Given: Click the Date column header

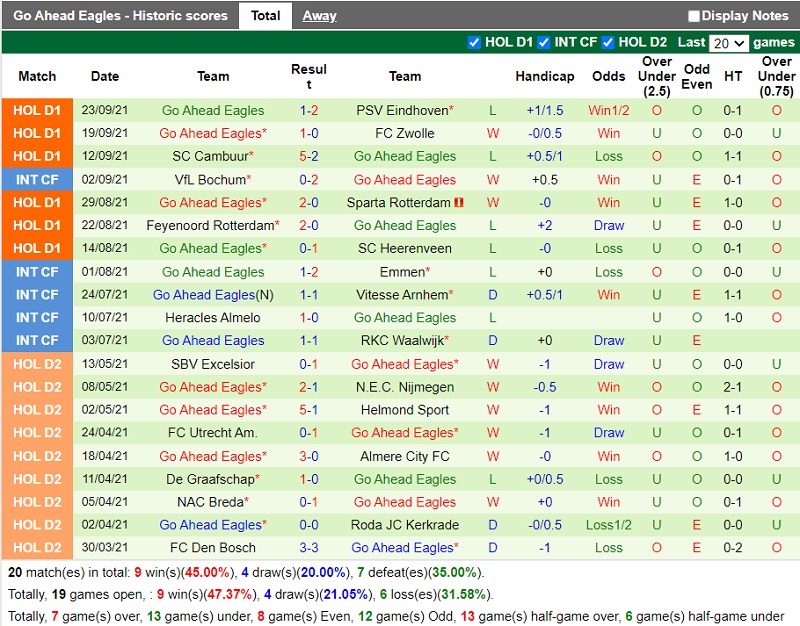Looking at the screenshot, I should click(105, 76).
